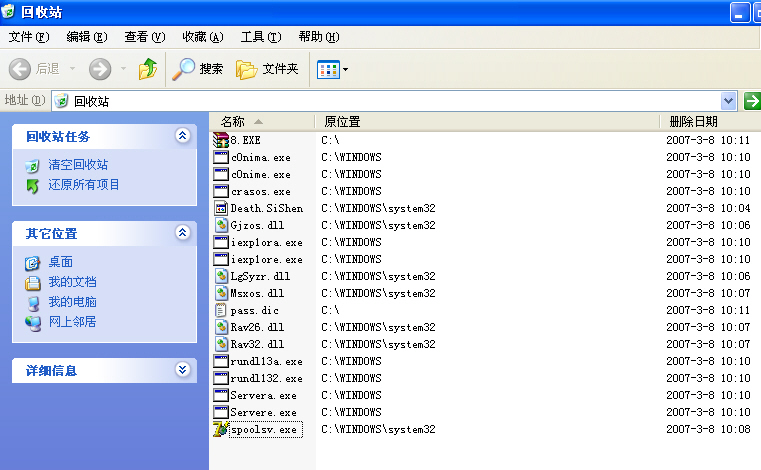Sort by 删除日期 column header
Screen dimensions: 761x470
711,121
